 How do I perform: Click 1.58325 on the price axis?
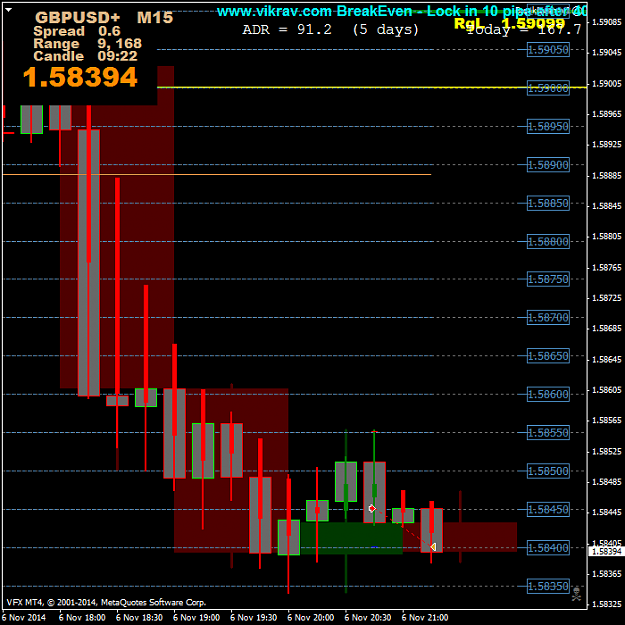coord(606,604)
